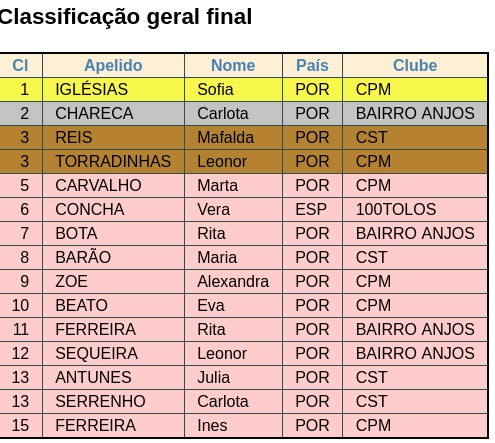495x443 pixels.
Task: Click the Apelido column header
Action: click(113, 65)
